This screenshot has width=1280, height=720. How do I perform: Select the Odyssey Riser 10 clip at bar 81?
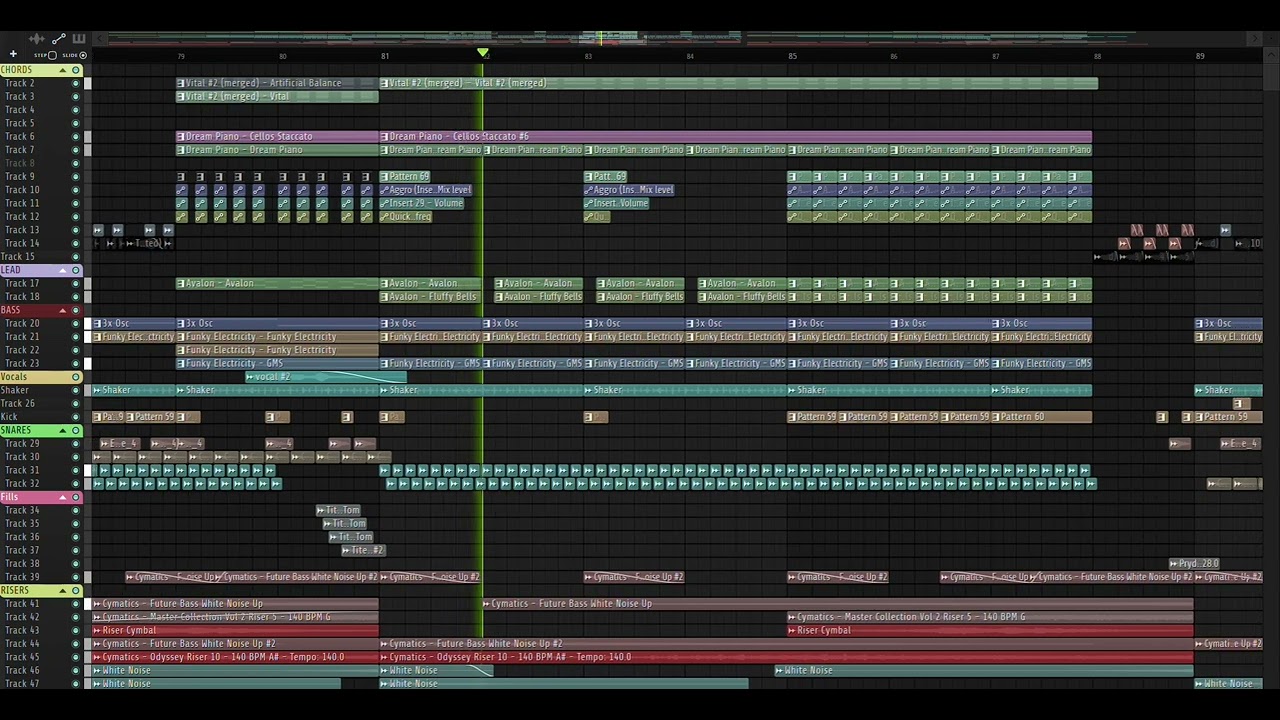786,657
